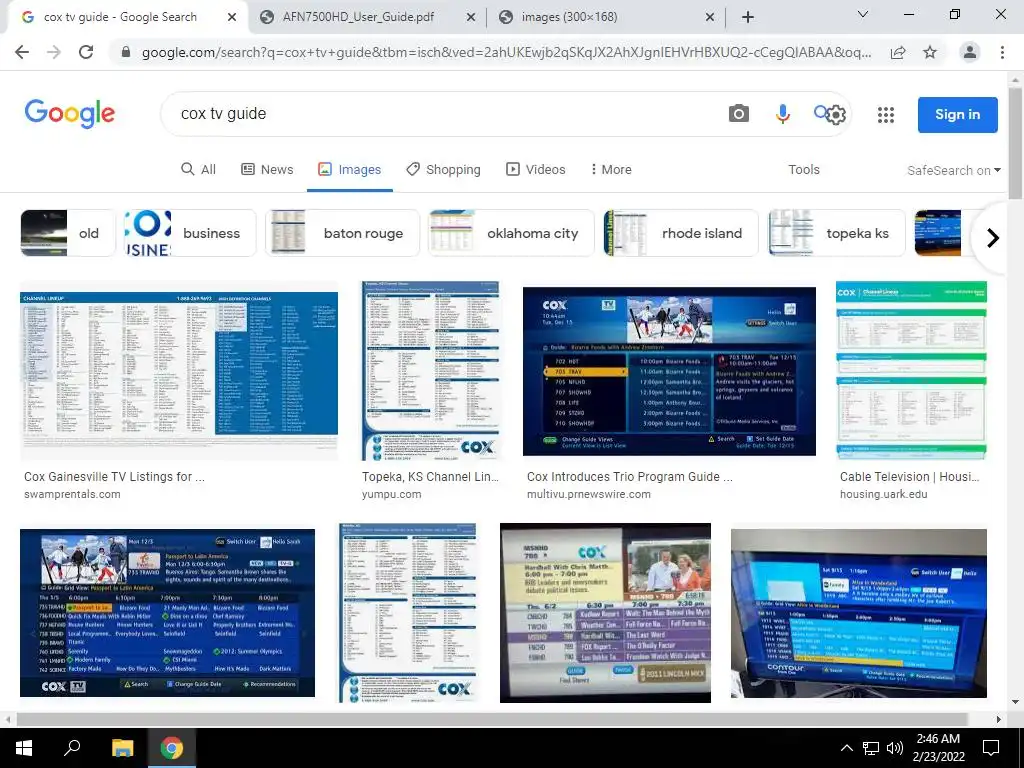Switch to images (300×168) tab
Image resolution: width=1024 pixels, height=768 pixels.
pyautogui.click(x=569, y=17)
